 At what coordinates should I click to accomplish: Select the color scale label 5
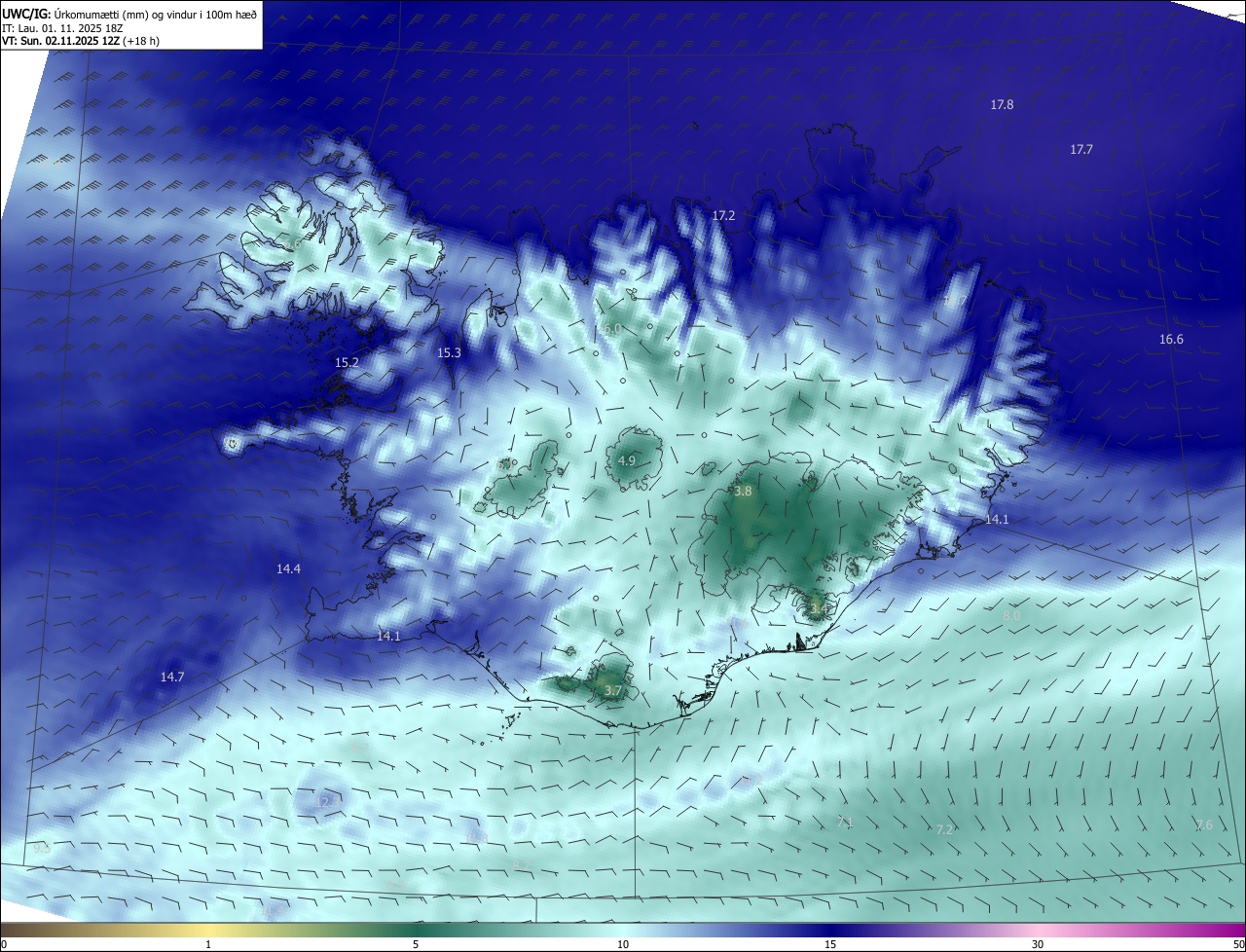[x=416, y=944]
